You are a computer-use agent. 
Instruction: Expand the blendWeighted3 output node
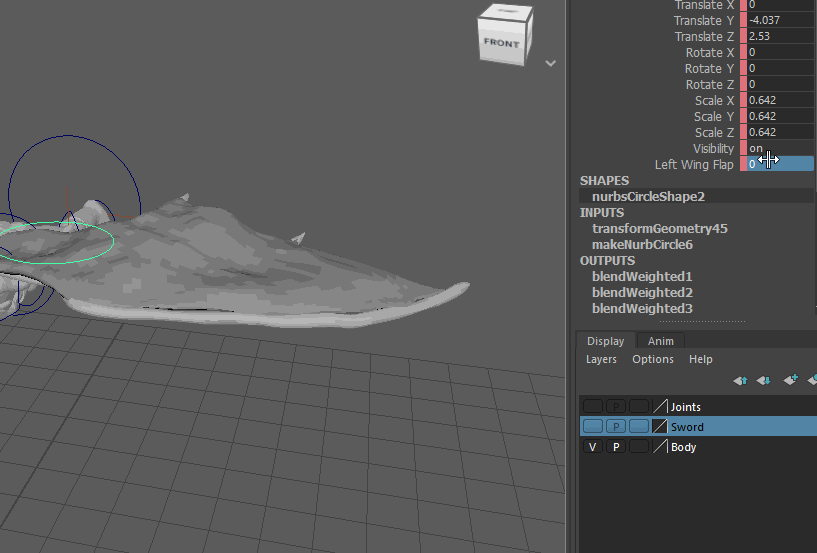[642, 309]
